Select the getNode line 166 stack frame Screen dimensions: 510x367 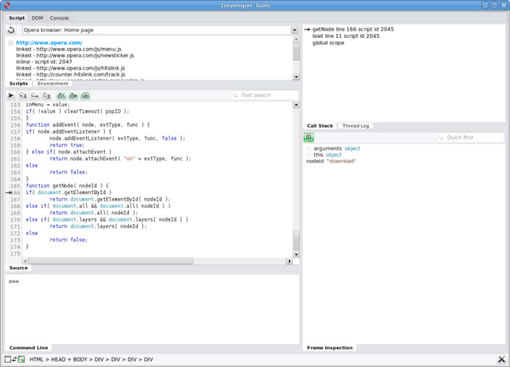click(x=353, y=29)
